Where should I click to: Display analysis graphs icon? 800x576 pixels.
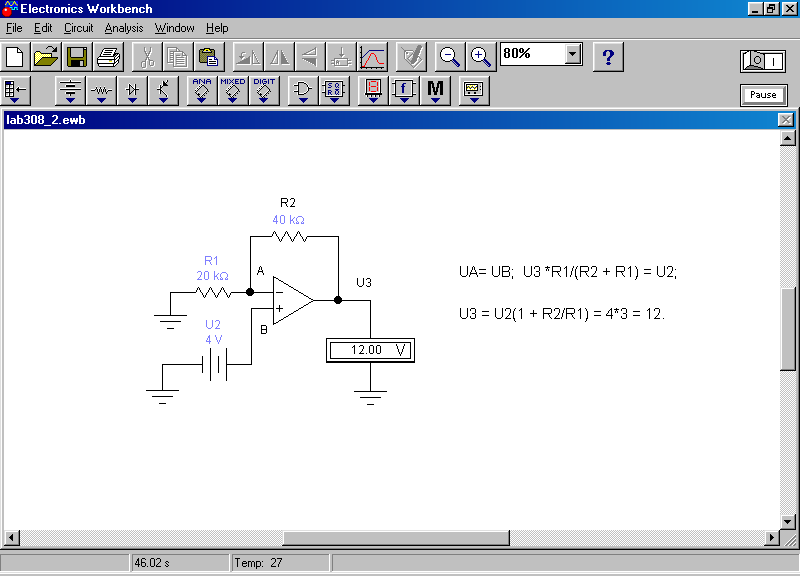click(372, 57)
